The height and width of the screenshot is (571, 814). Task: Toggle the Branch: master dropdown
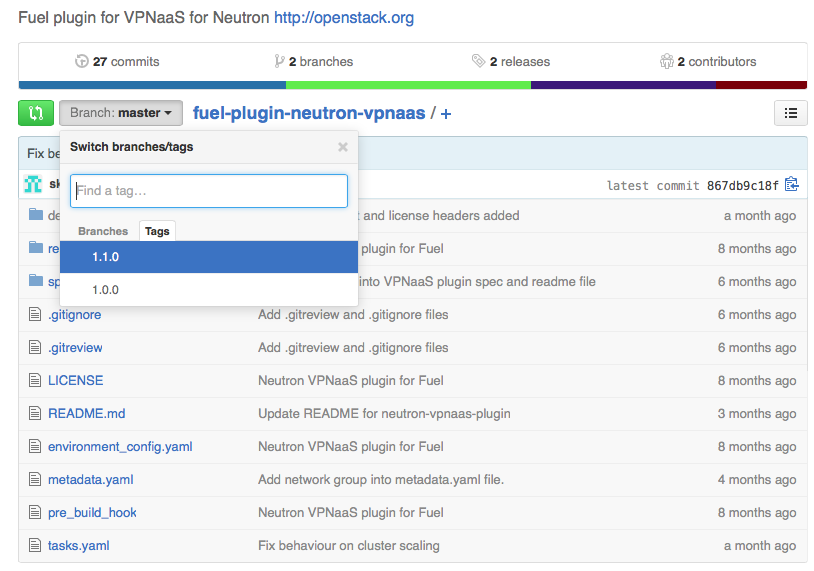[x=120, y=113]
